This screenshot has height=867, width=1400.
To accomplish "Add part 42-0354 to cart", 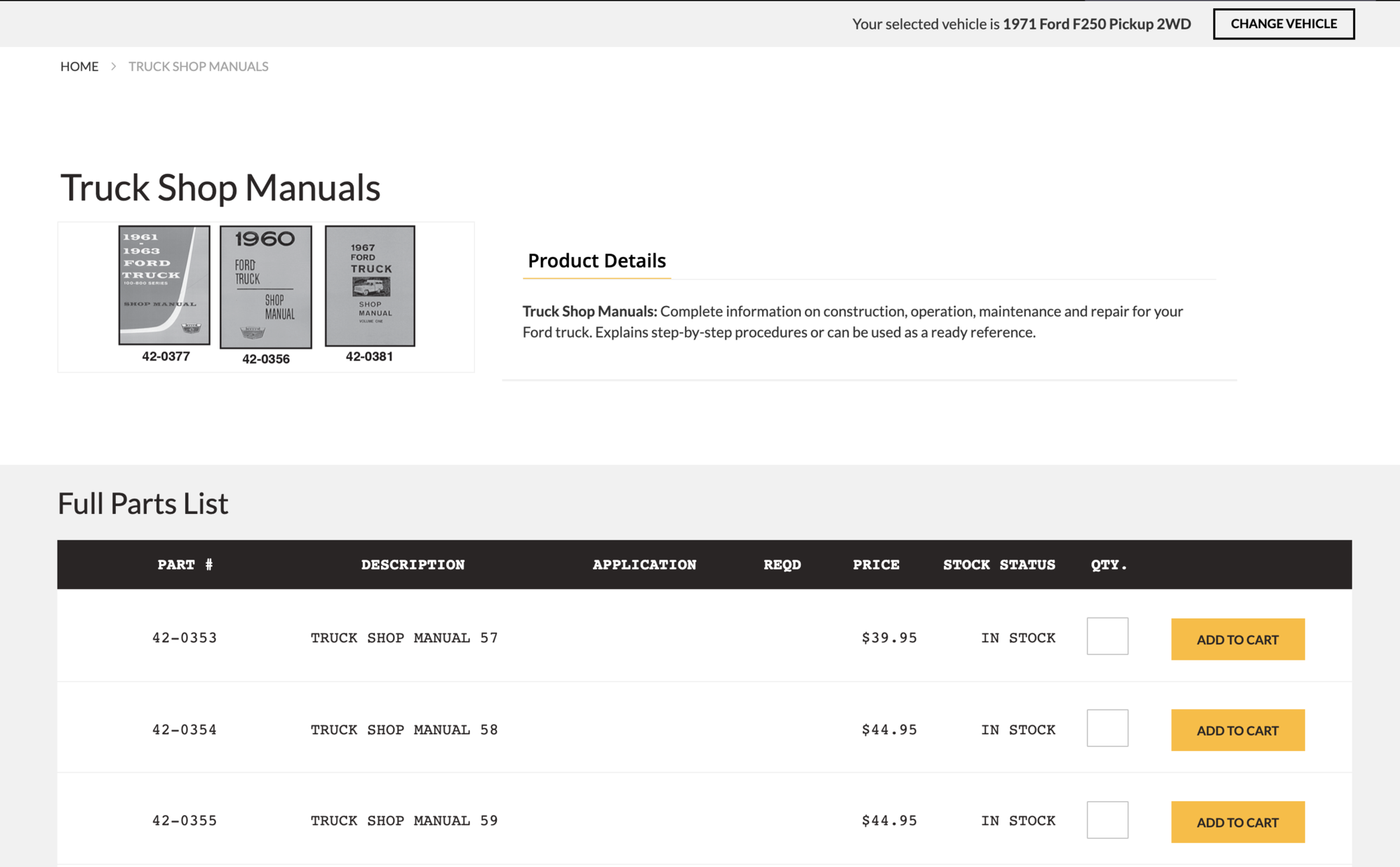I will (1237, 730).
